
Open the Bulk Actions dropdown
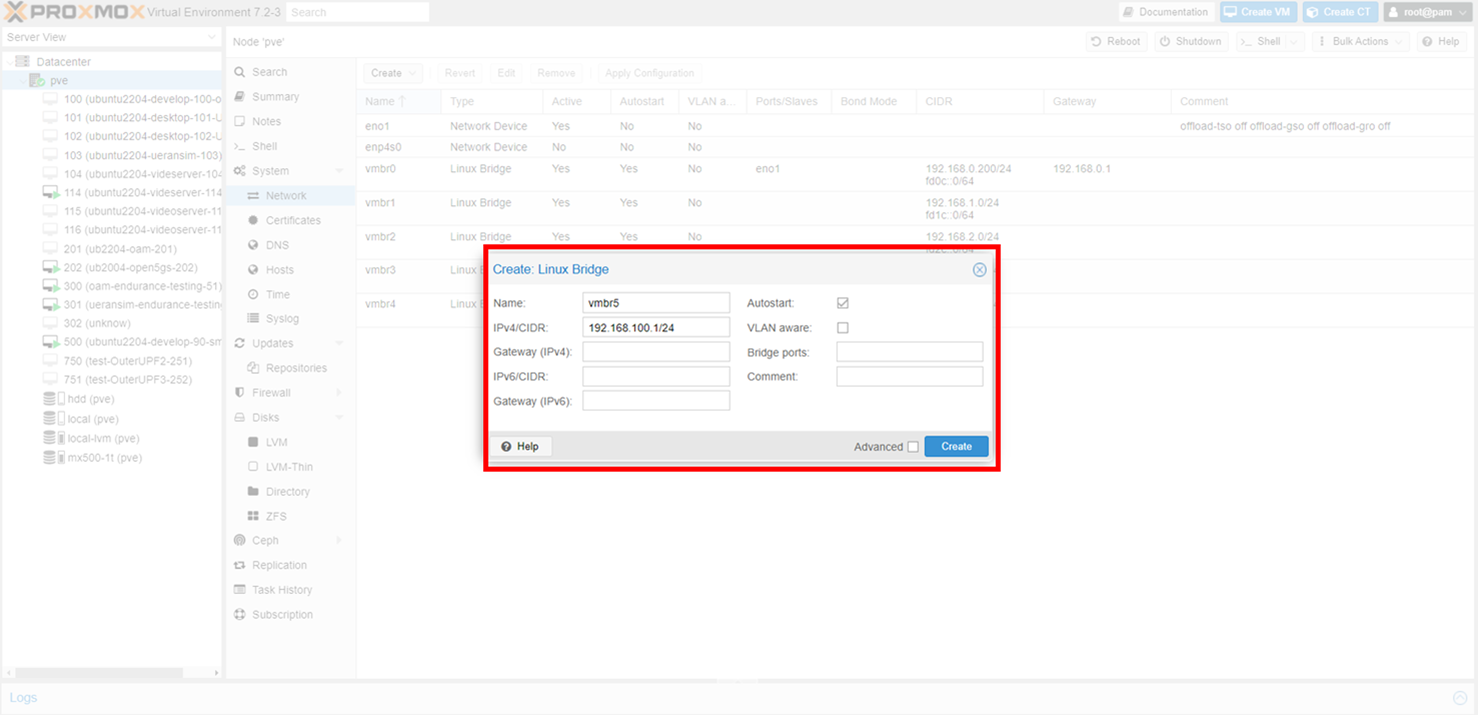[x=1360, y=42]
